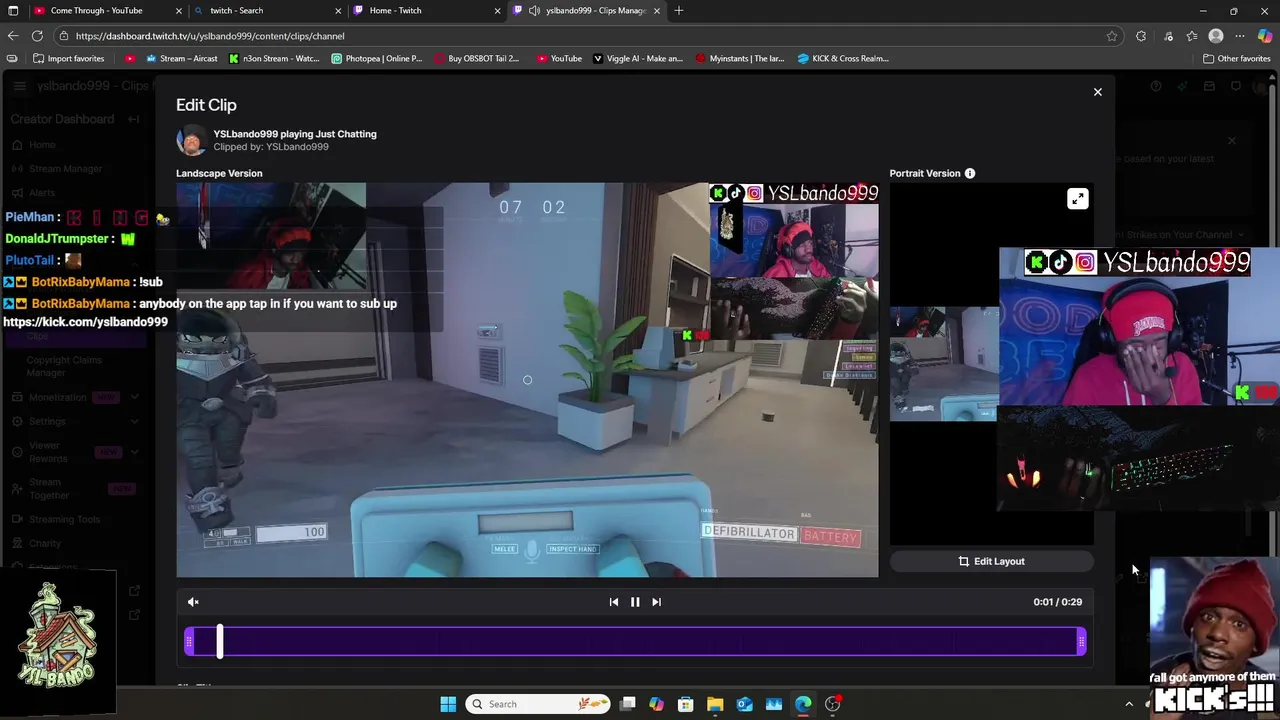
Task: Open the Buy OBSBOT Tail 2 bookmark
Action: 475,58
